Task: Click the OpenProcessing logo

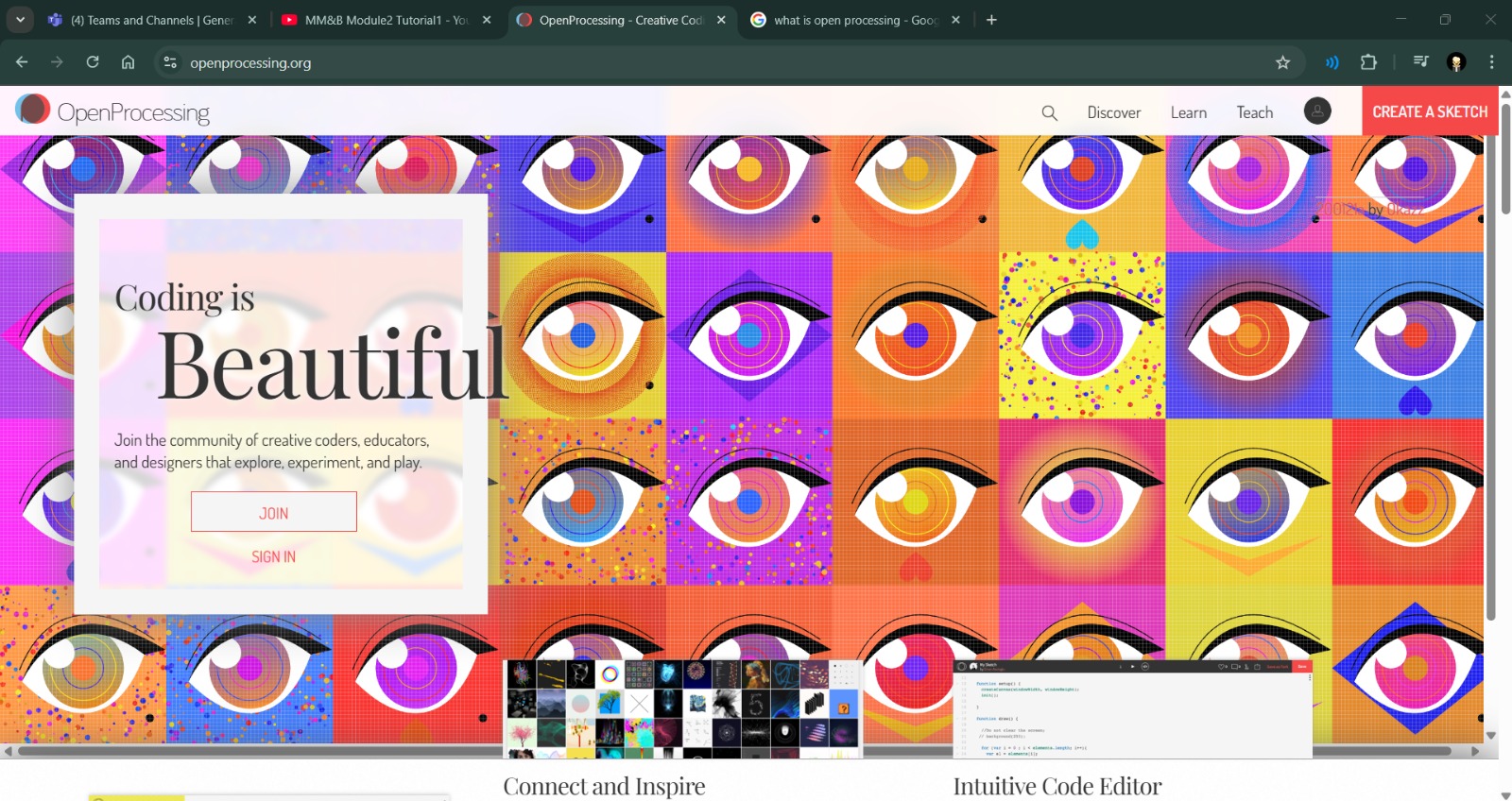Action: pyautogui.click(x=112, y=111)
